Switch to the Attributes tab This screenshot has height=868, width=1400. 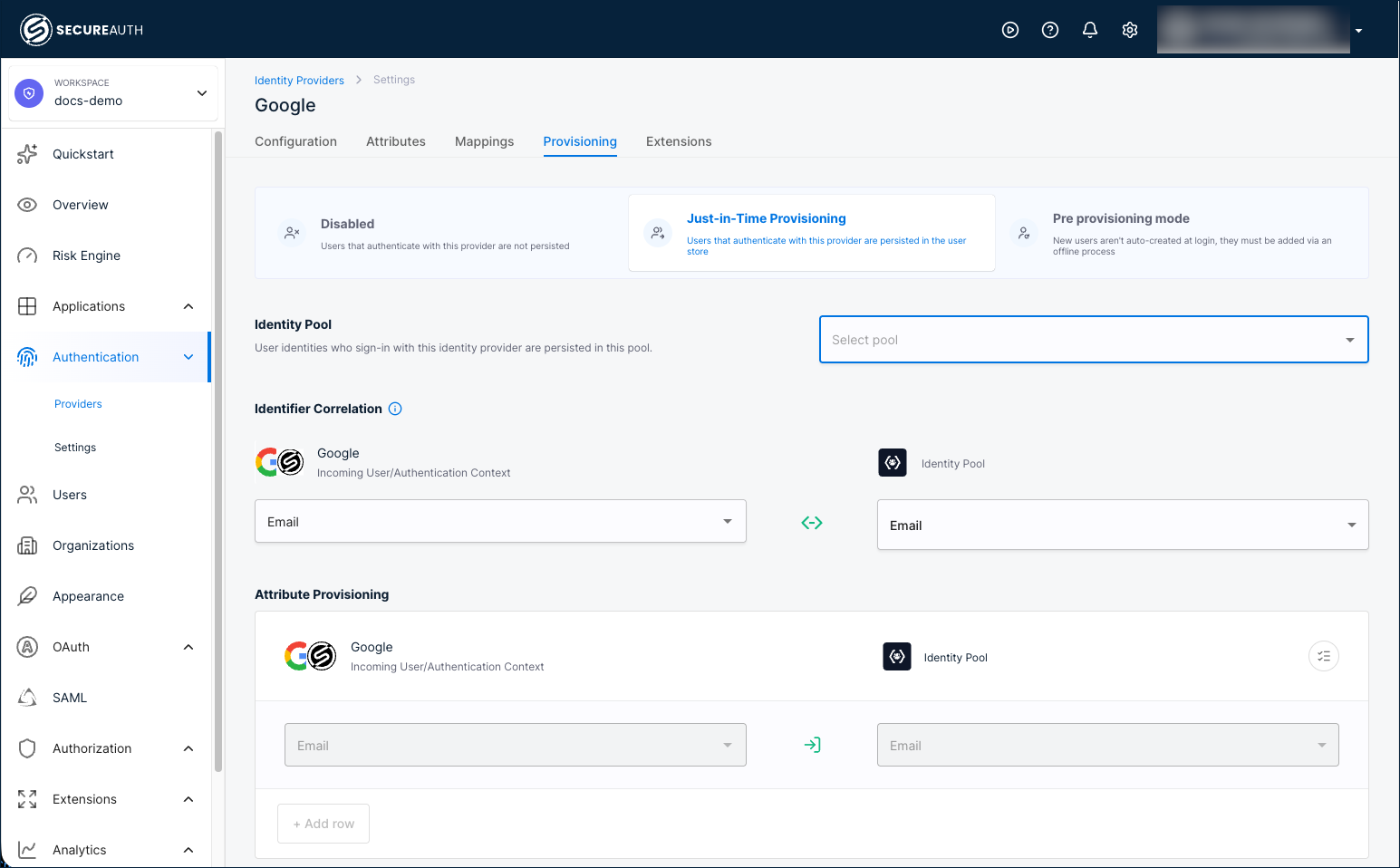pos(396,141)
